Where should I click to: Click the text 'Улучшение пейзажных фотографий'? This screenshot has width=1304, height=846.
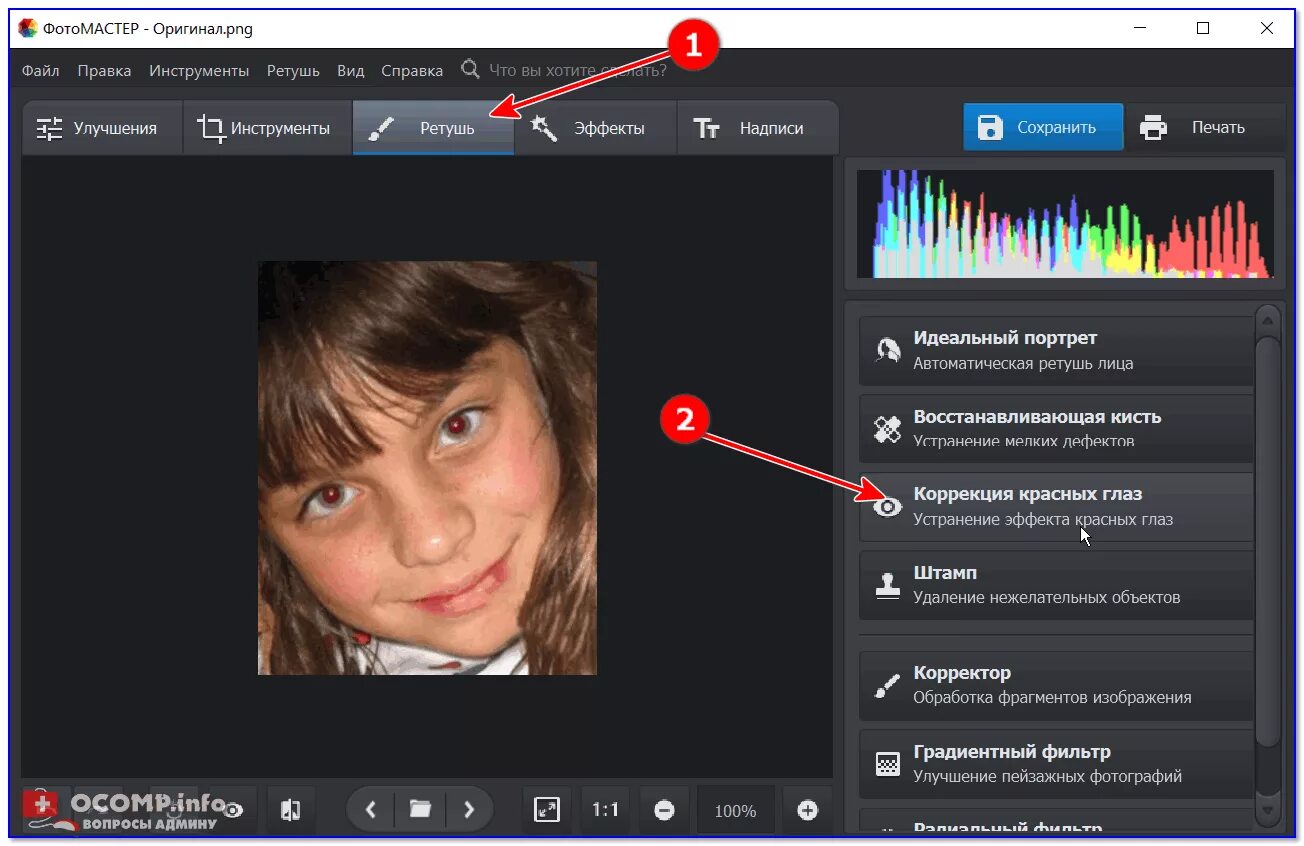[1048, 775]
